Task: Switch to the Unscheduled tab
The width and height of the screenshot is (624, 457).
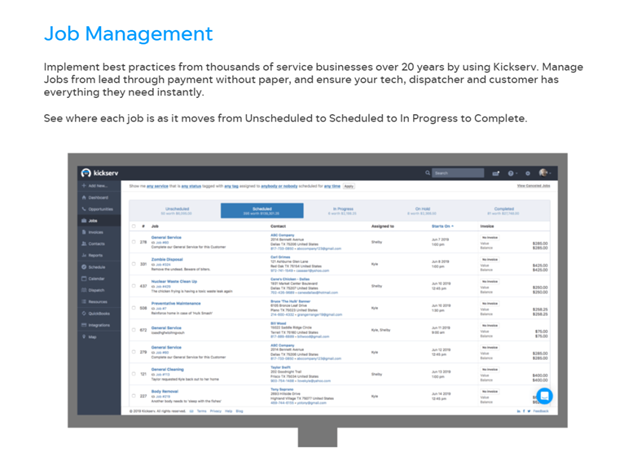Action: coord(177,211)
